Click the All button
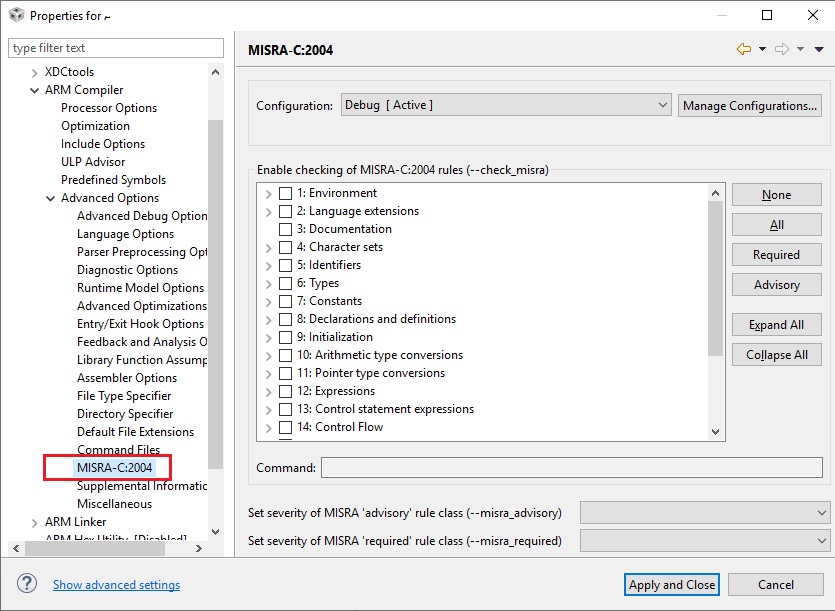835x611 pixels. (776, 225)
